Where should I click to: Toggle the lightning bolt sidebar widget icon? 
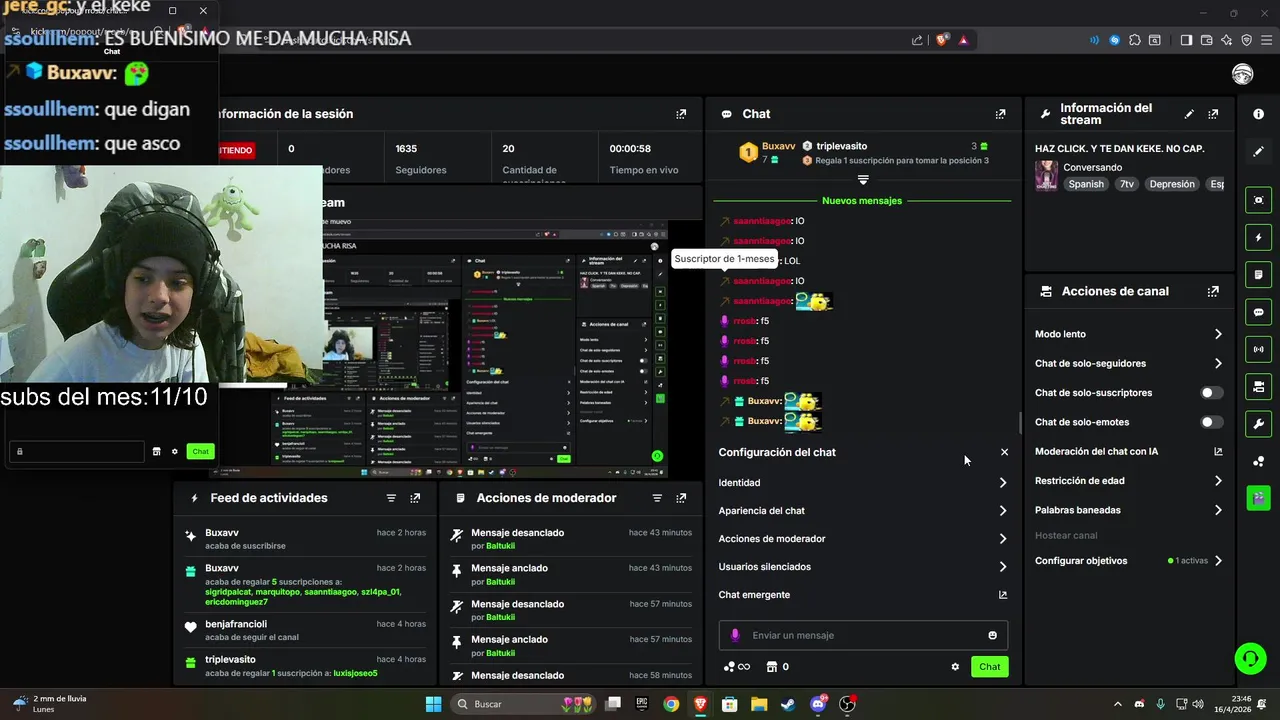point(1258,238)
